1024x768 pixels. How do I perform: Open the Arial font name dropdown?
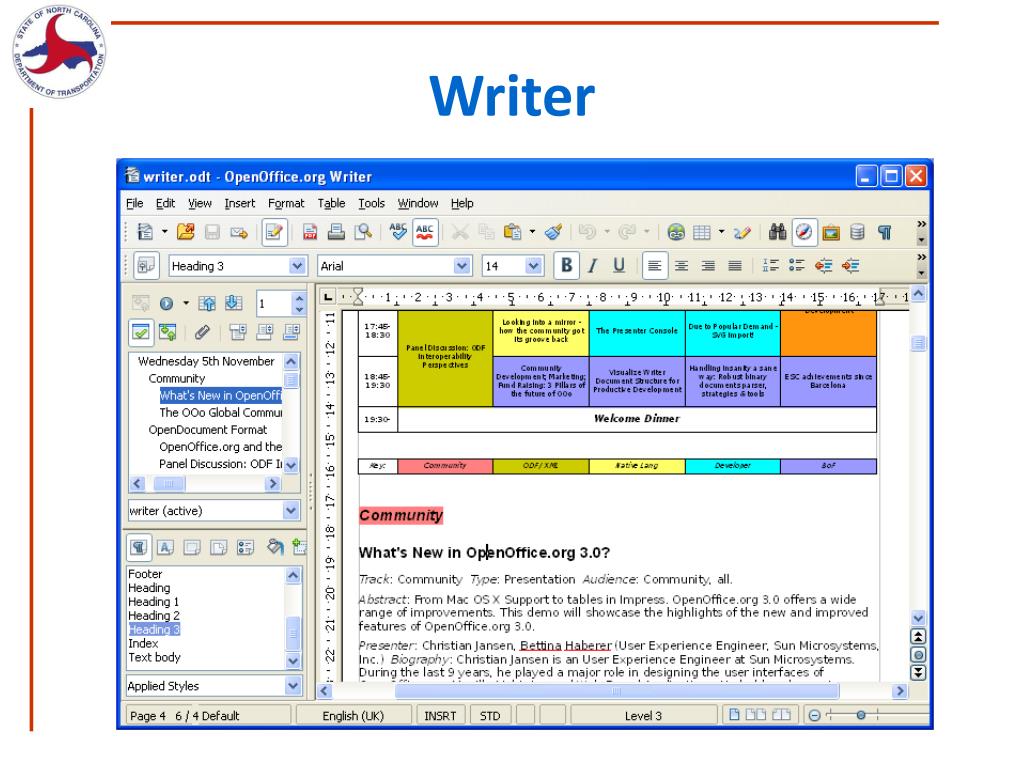tap(462, 266)
